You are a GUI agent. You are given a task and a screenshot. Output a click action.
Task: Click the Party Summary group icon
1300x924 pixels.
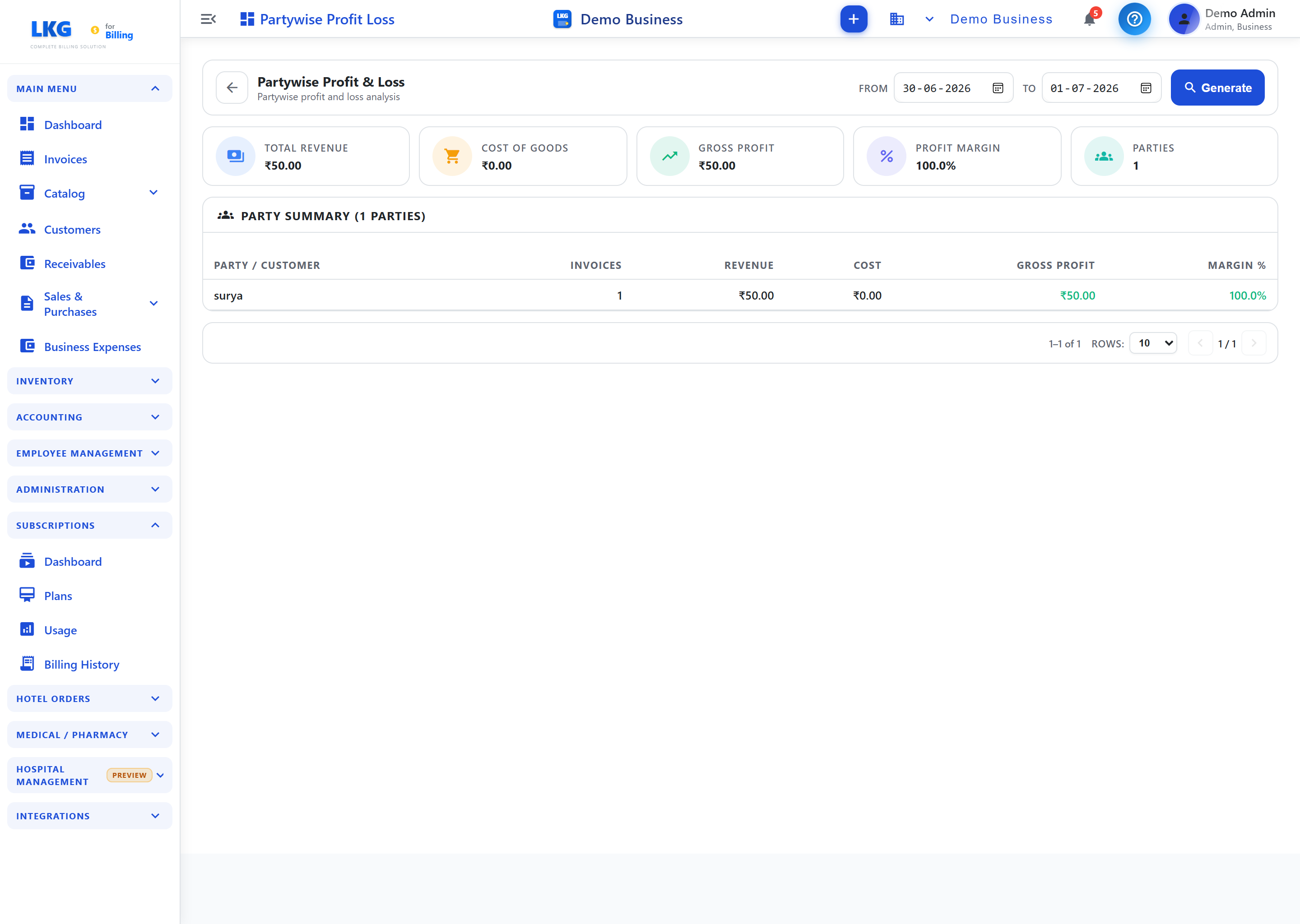[225, 216]
